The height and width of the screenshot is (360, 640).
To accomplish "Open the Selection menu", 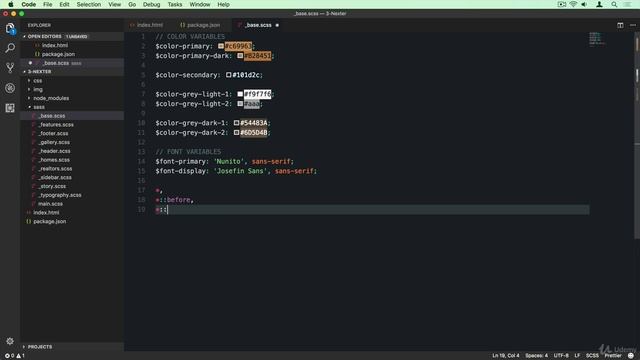I will click(89, 4).
